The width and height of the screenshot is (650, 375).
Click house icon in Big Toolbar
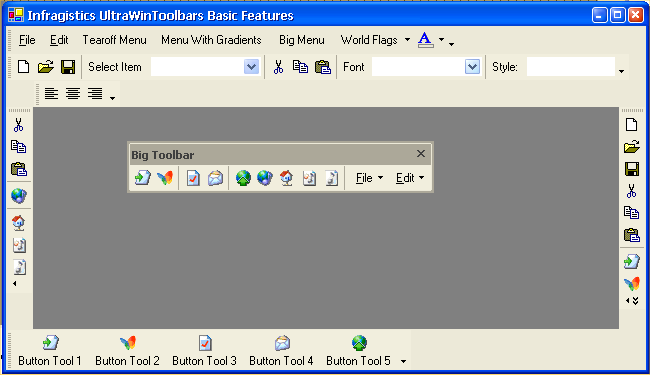point(287,178)
